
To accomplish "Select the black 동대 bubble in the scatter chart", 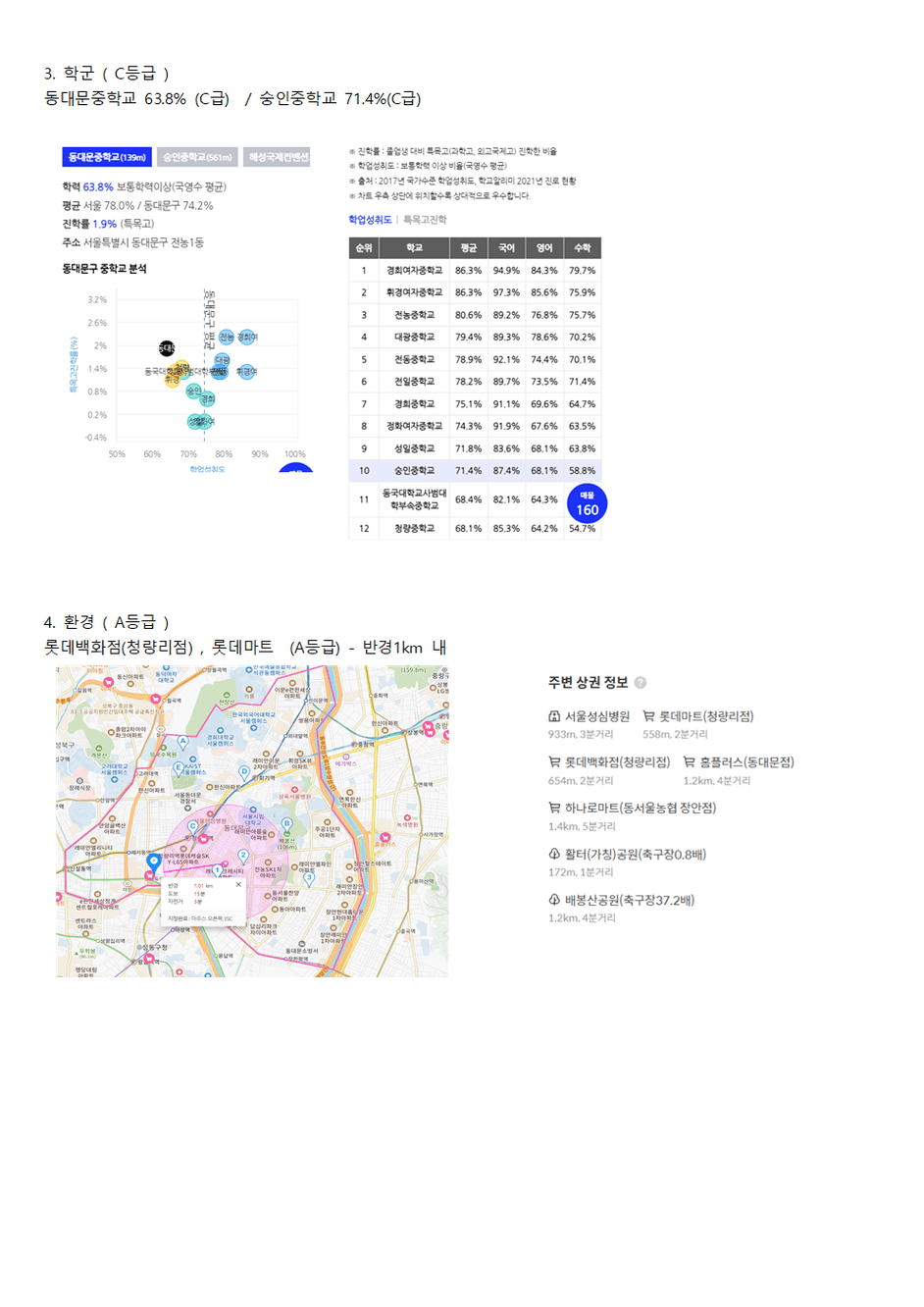I will point(167,348).
